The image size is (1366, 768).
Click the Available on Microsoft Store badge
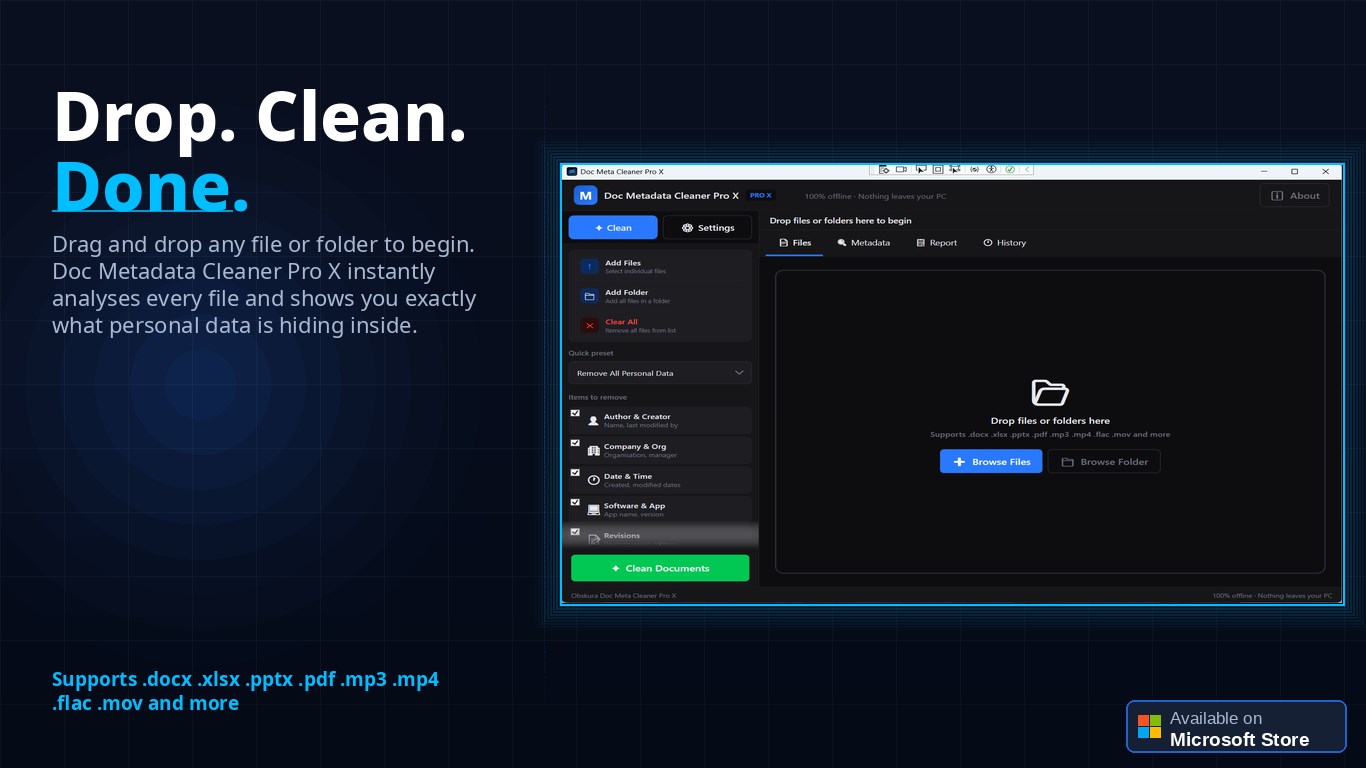[1236, 727]
